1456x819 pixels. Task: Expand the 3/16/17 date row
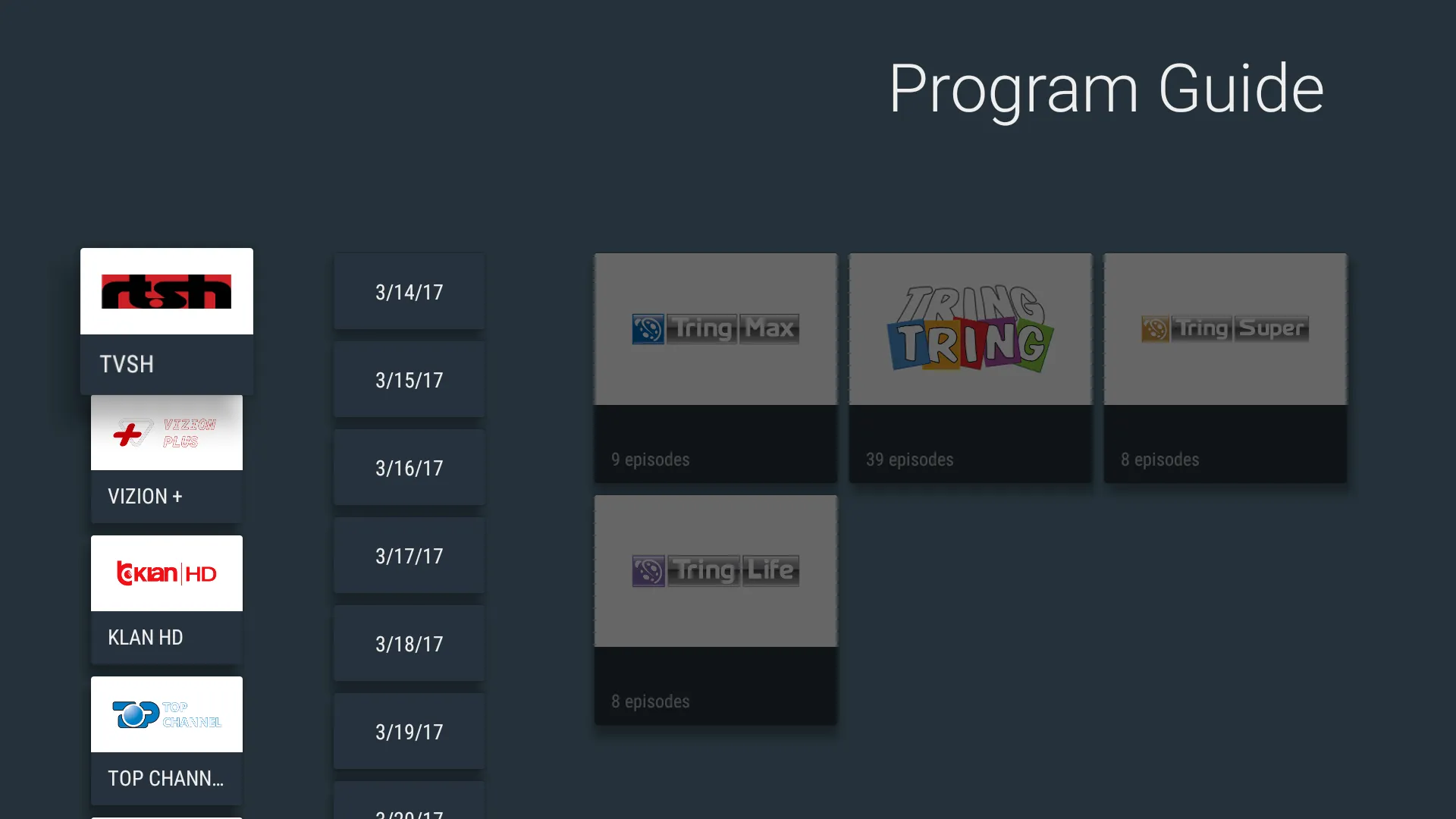tap(409, 468)
